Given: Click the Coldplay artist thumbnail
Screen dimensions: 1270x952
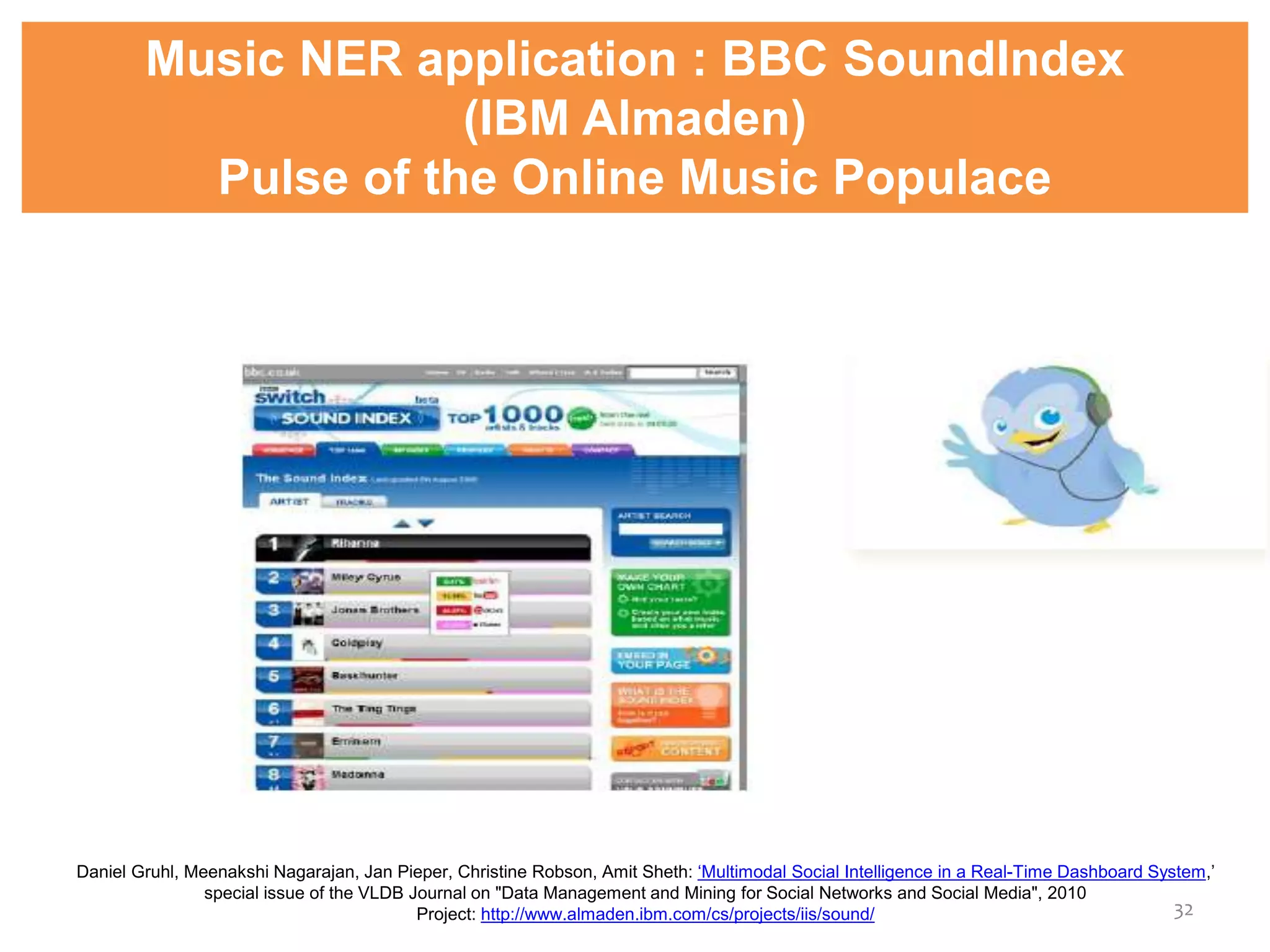Looking at the screenshot, I should pos(308,647).
